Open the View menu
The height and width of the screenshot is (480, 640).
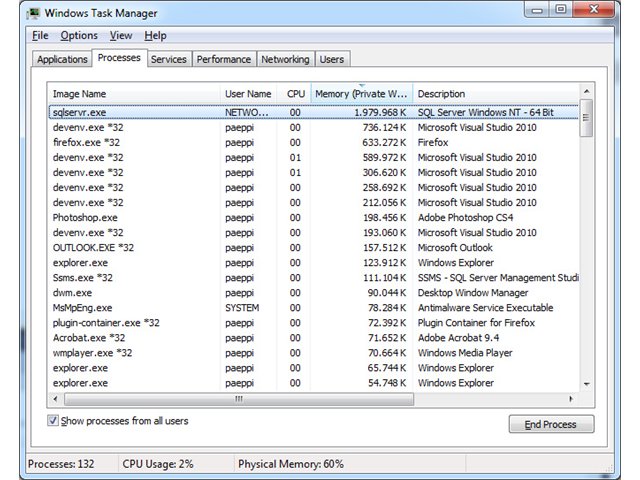[x=121, y=36]
